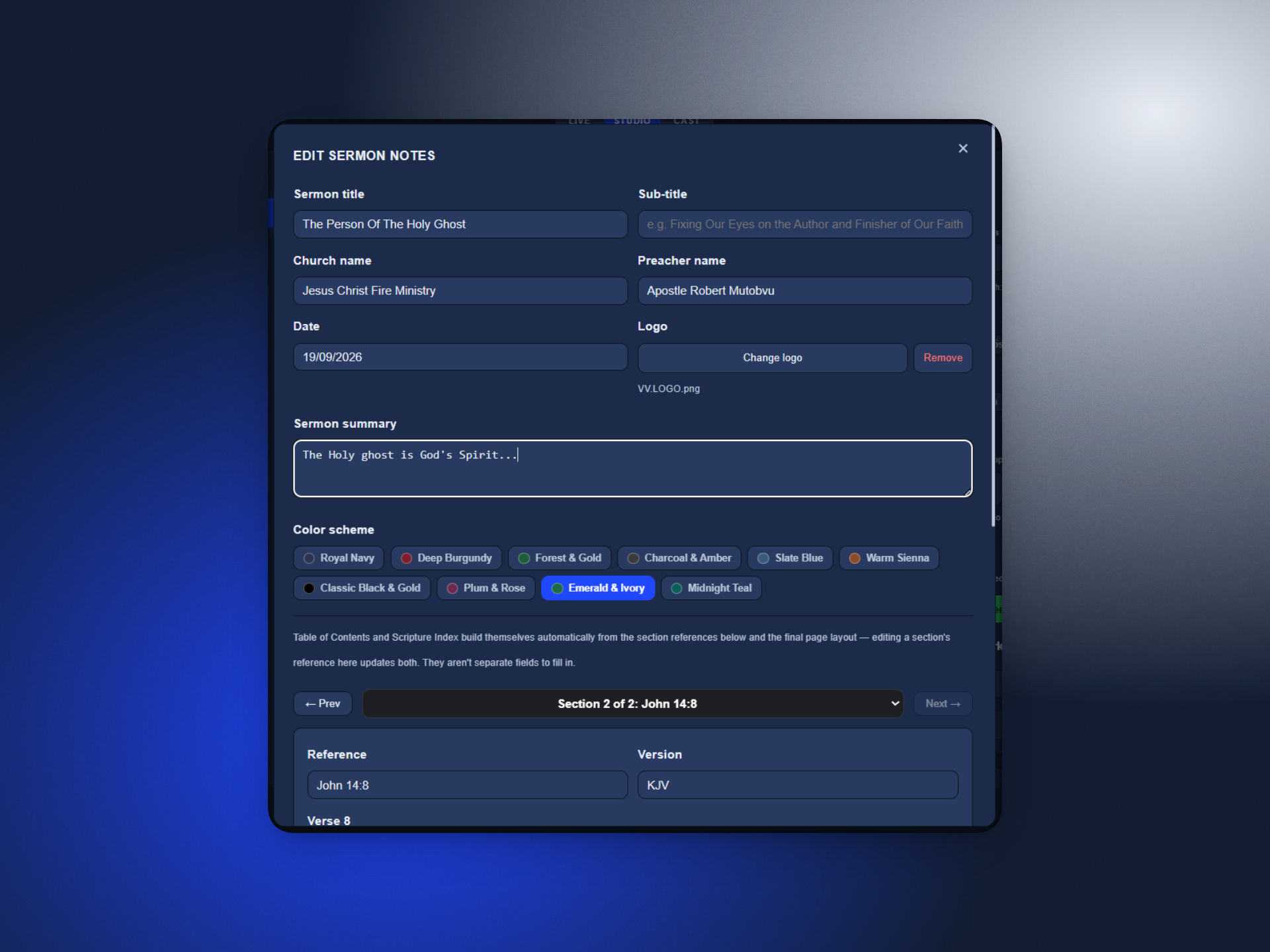Go to the previous section with Prev

click(323, 703)
